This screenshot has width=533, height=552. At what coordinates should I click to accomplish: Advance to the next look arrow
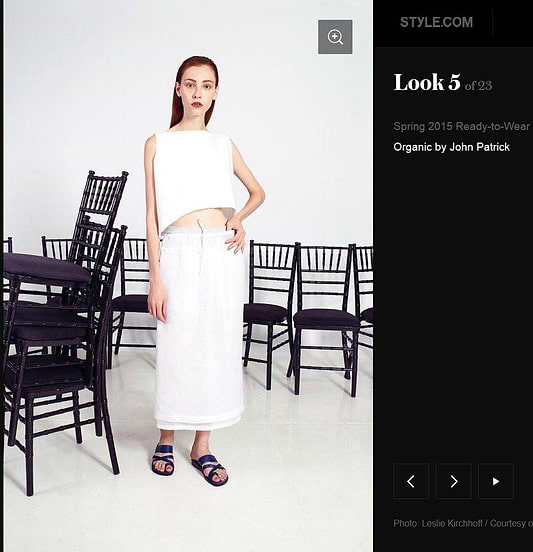[x=453, y=481]
